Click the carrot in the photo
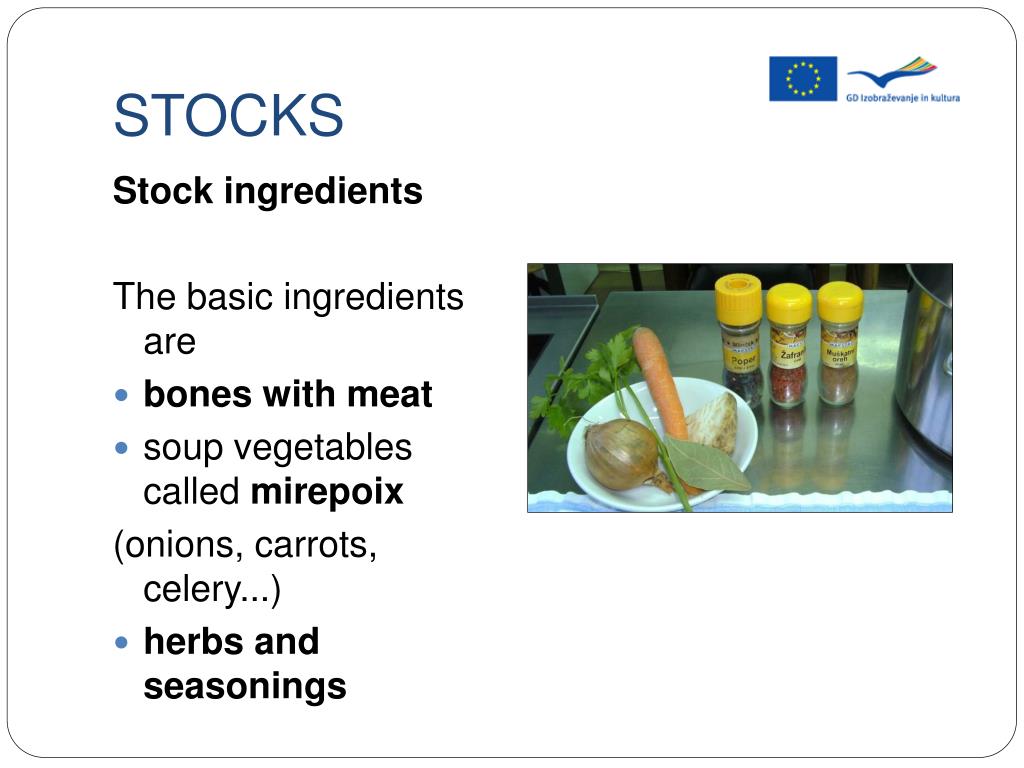1024x768 pixels. coord(660,382)
